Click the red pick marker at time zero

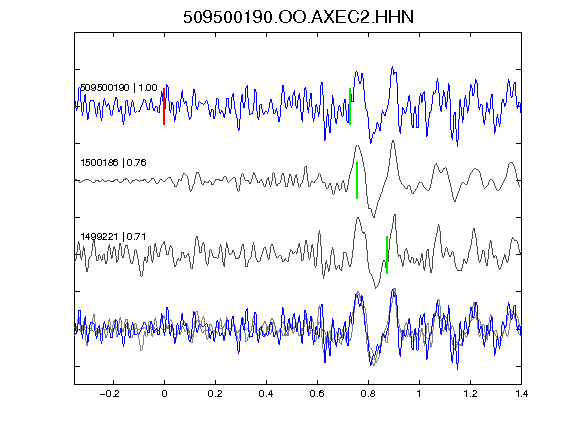click(164, 107)
